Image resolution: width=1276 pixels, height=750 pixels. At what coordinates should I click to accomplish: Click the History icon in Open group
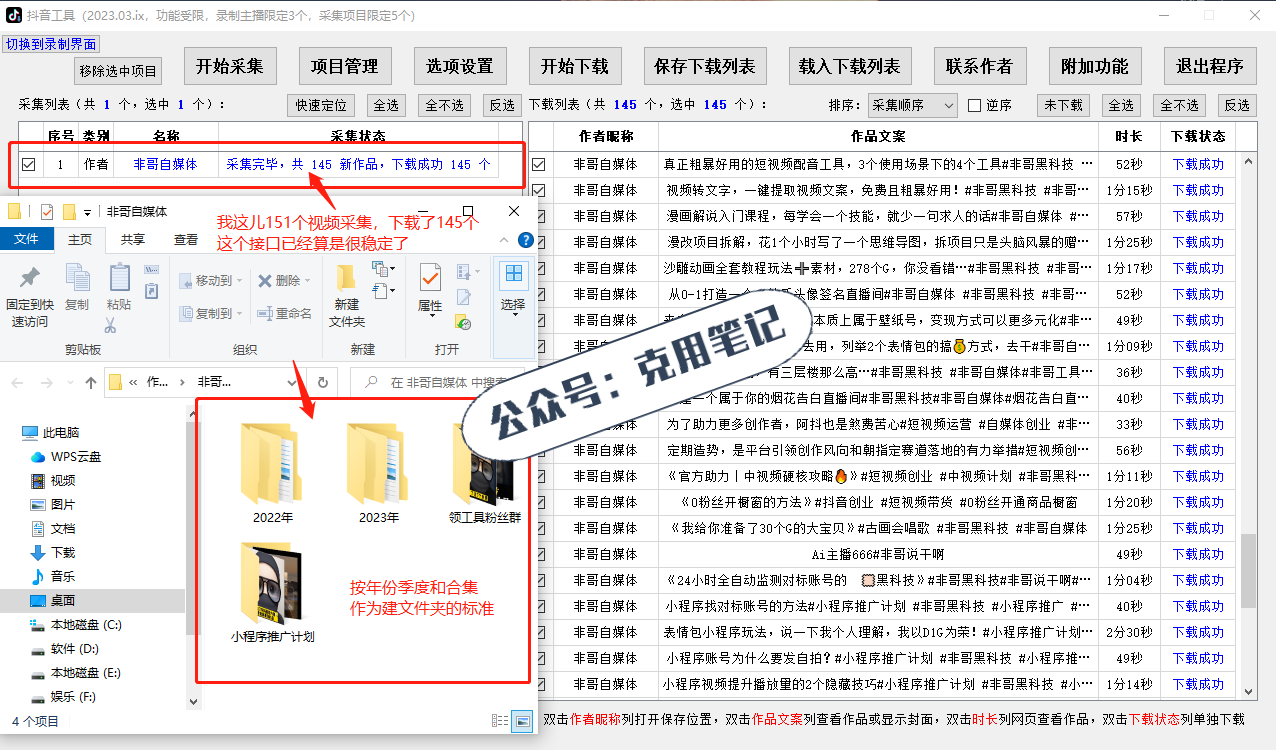click(463, 322)
